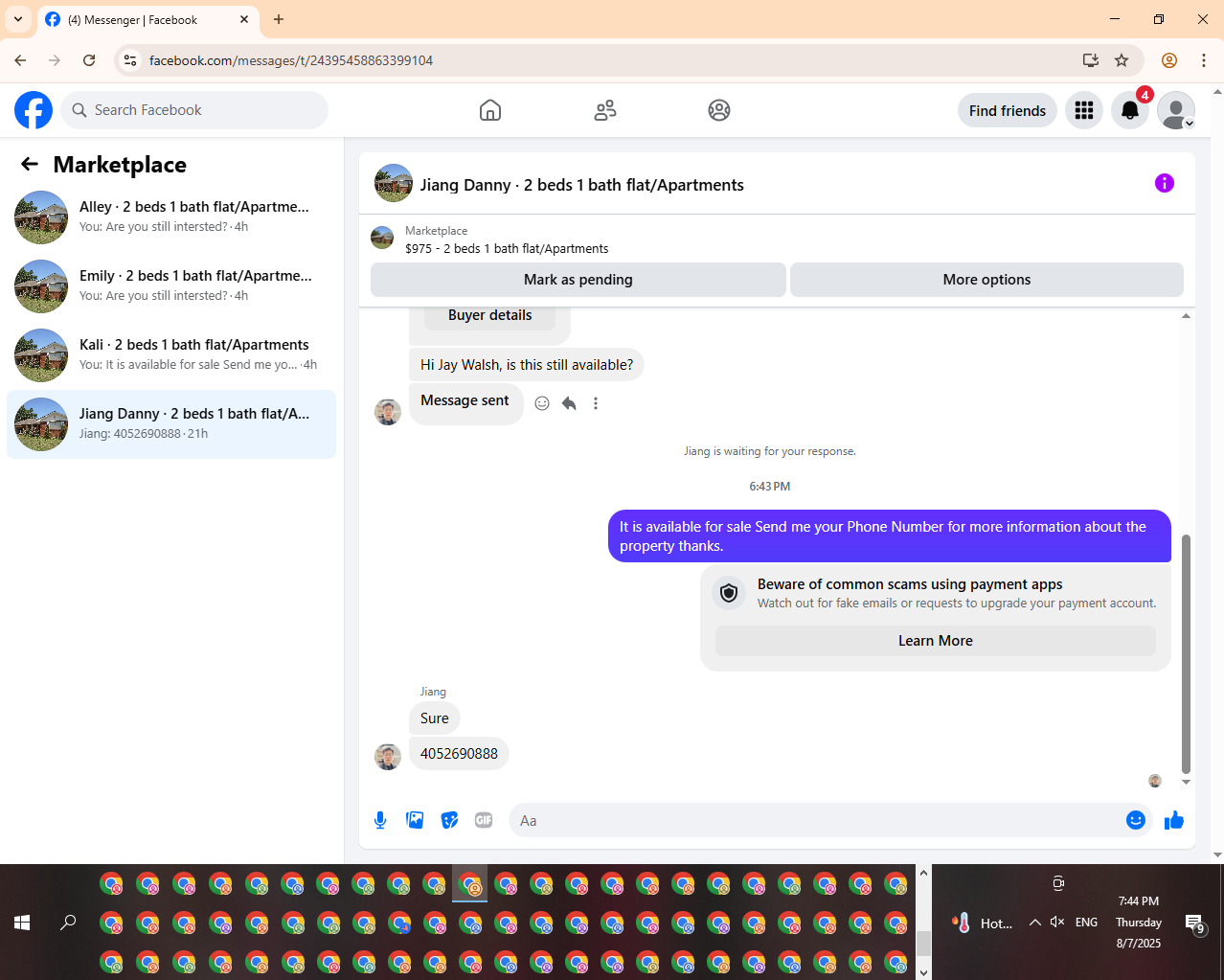Click the ENG language indicator
The image size is (1224, 980).
tap(1086, 923)
